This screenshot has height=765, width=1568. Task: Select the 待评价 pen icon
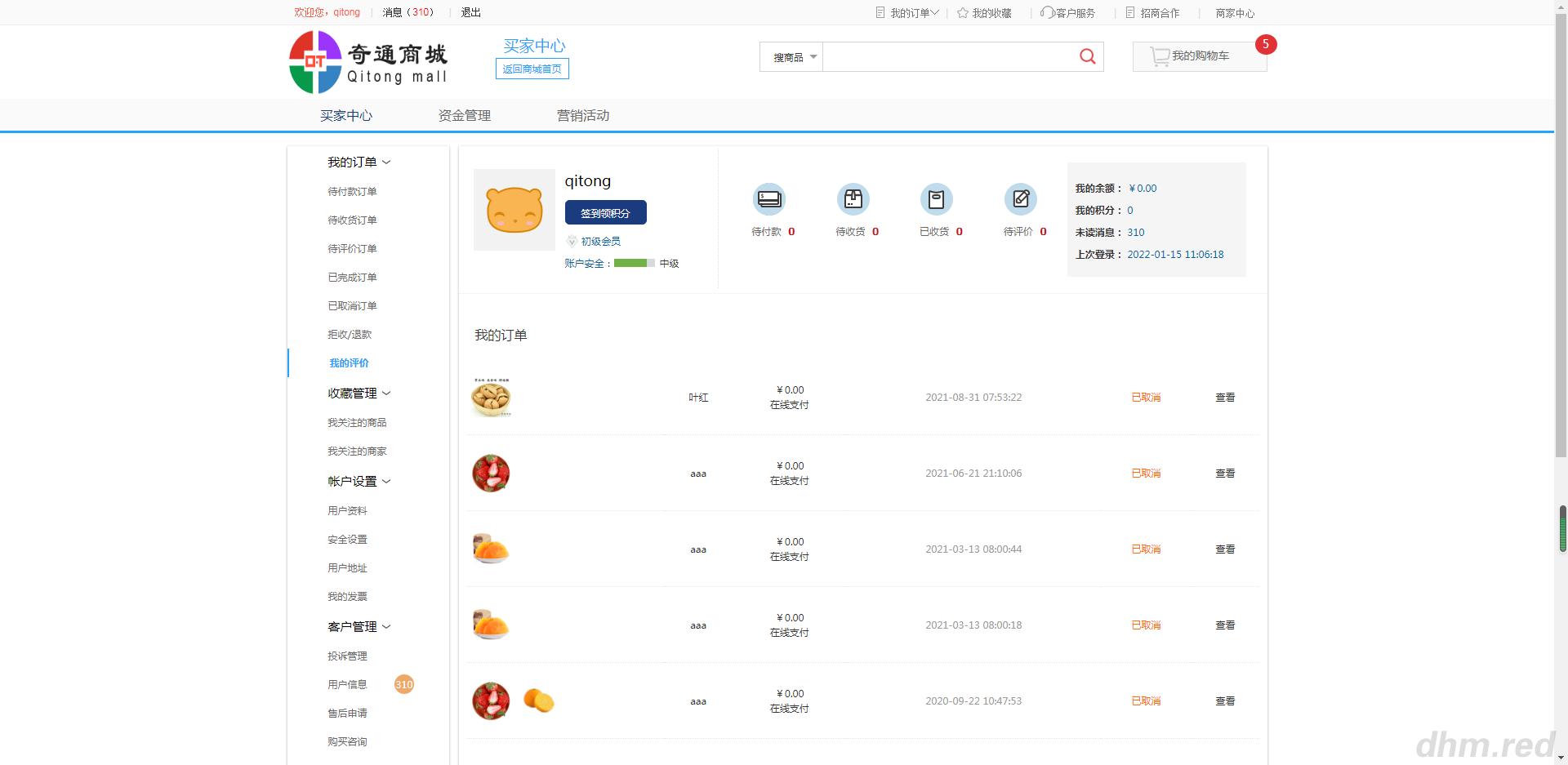tap(1020, 198)
